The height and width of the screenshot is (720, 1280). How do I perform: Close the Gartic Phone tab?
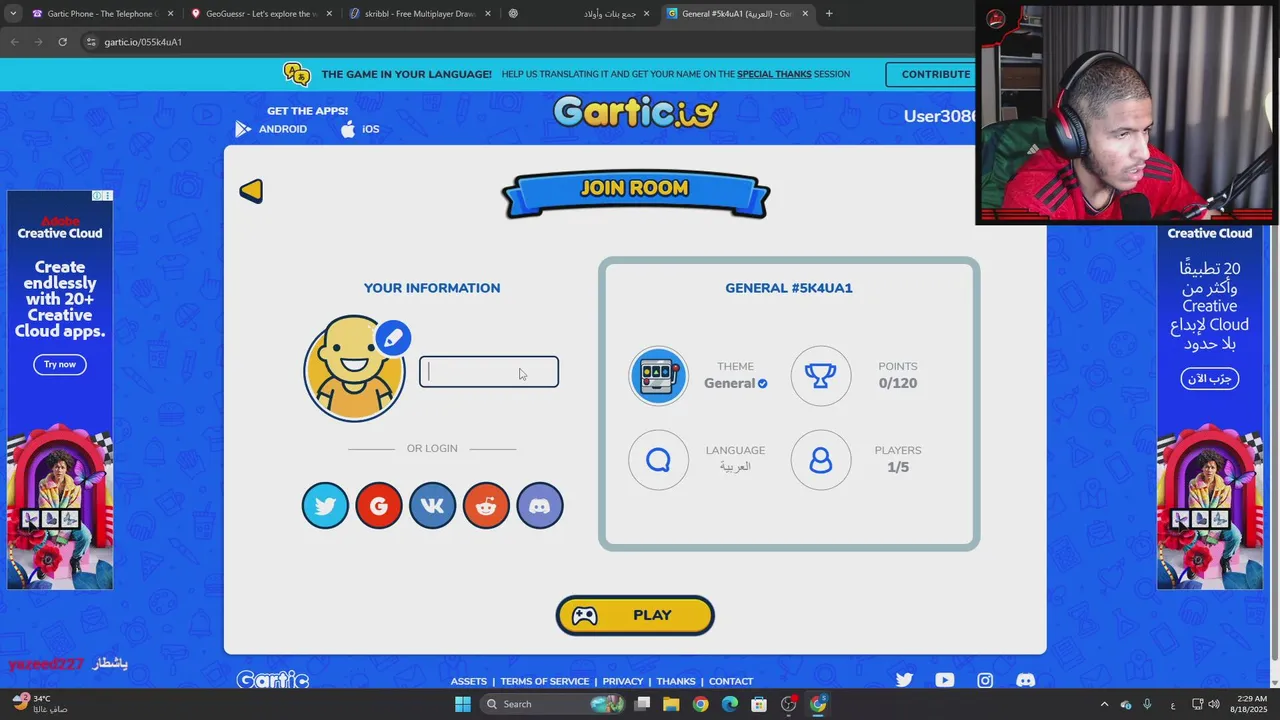170,14
